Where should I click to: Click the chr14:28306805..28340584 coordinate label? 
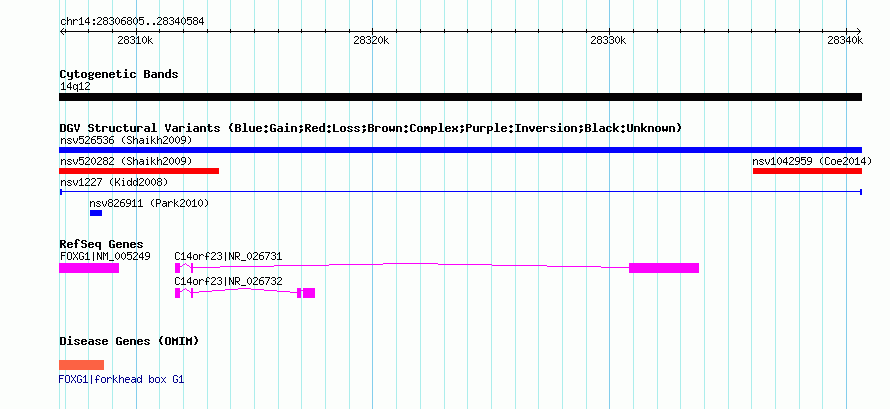[132, 22]
